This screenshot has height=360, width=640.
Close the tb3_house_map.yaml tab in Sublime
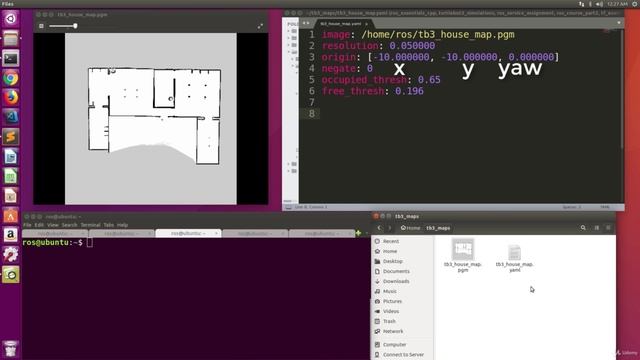coord(366,24)
